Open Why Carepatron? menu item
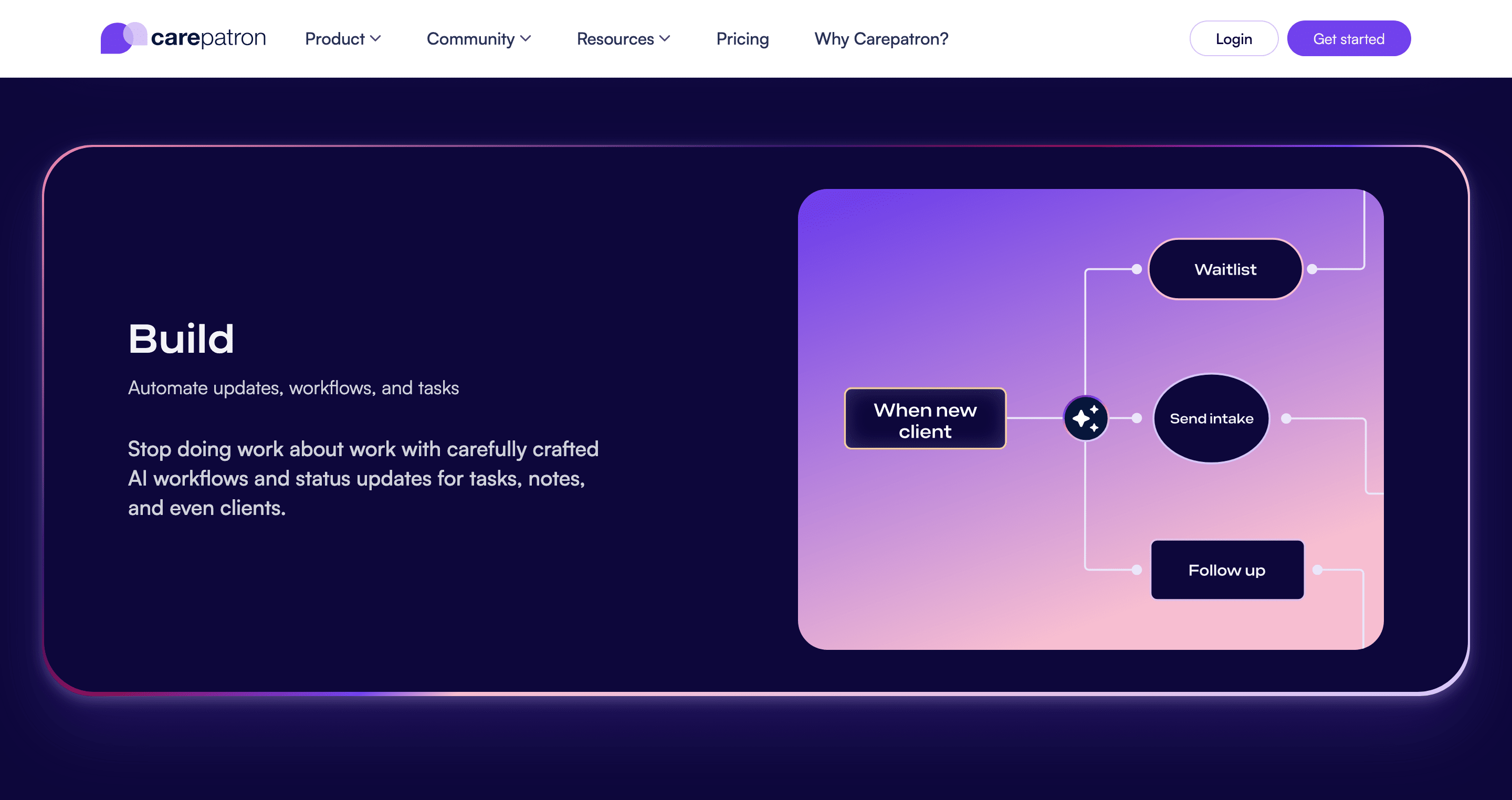The image size is (1512, 800). tap(880, 39)
